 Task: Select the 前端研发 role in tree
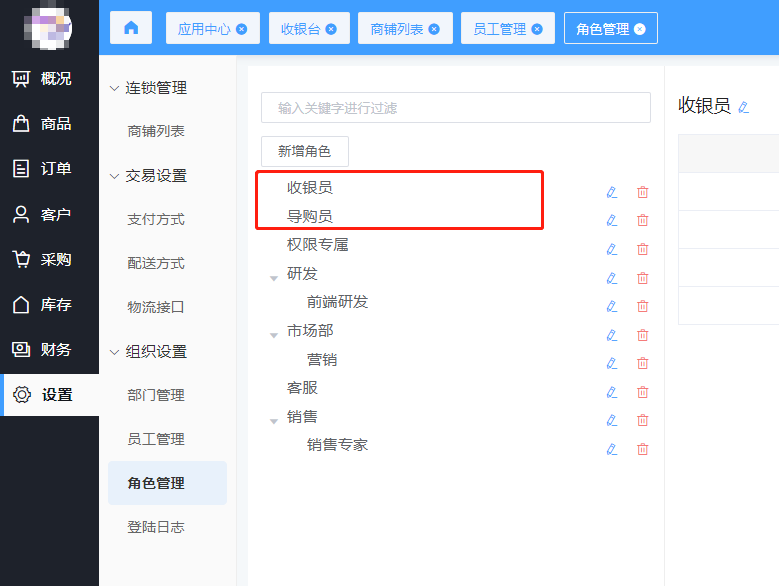337,302
